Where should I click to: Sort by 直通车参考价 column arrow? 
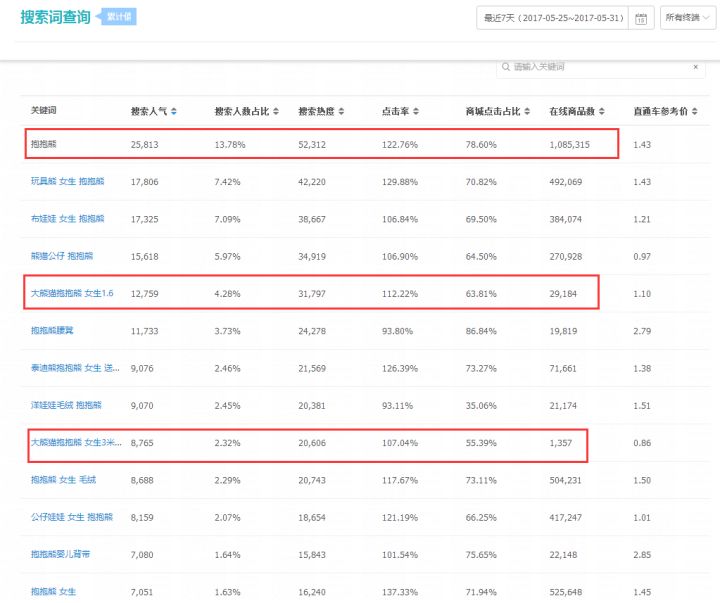click(x=695, y=110)
